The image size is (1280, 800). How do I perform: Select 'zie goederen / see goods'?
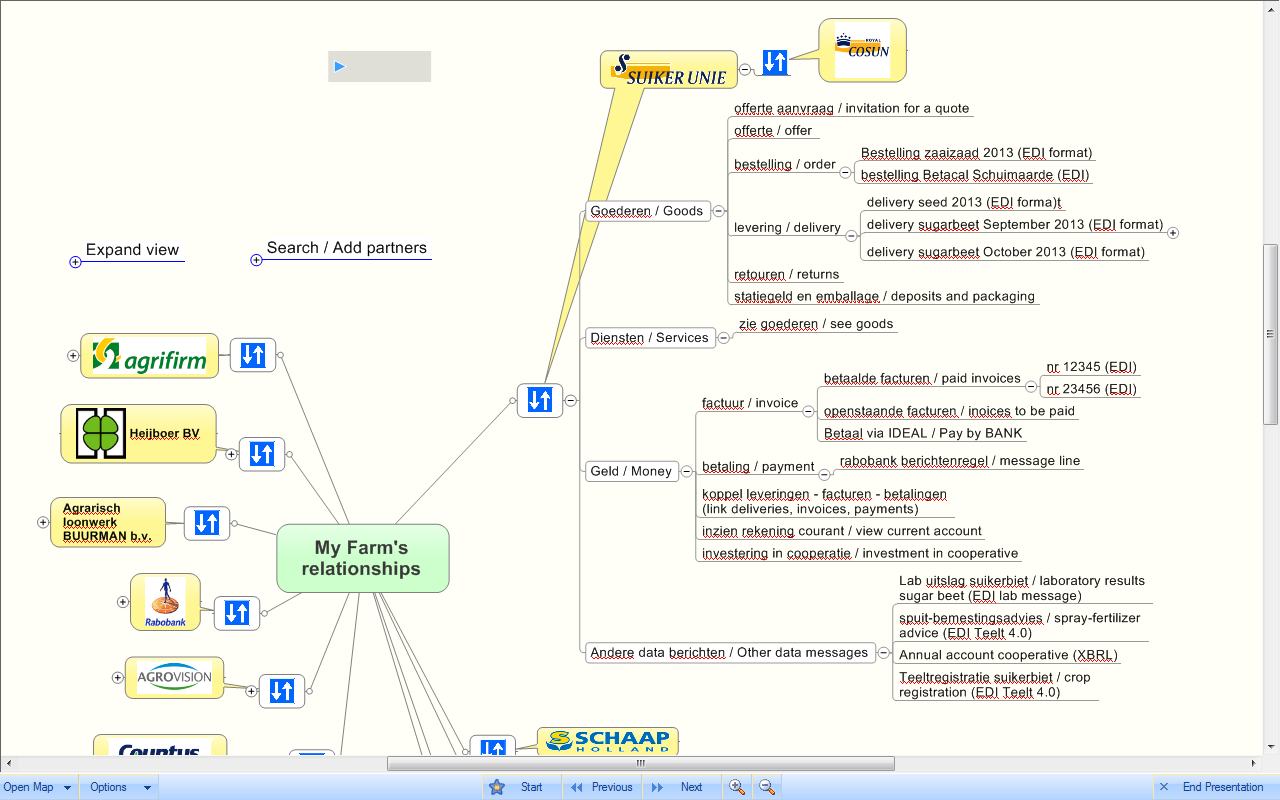click(x=817, y=324)
